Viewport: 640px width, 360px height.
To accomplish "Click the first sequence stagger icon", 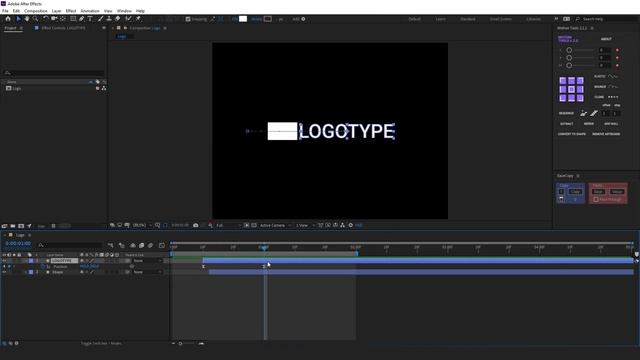I will pyautogui.click(x=584, y=113).
